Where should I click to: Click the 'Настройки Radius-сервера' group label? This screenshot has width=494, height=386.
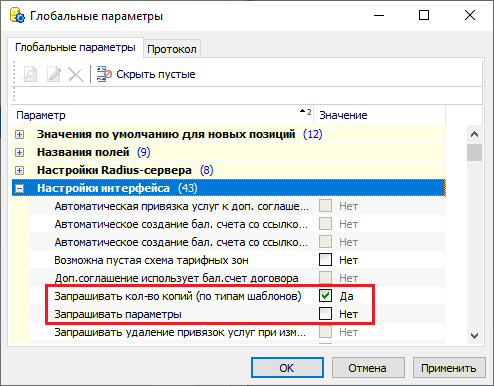click(x=114, y=170)
